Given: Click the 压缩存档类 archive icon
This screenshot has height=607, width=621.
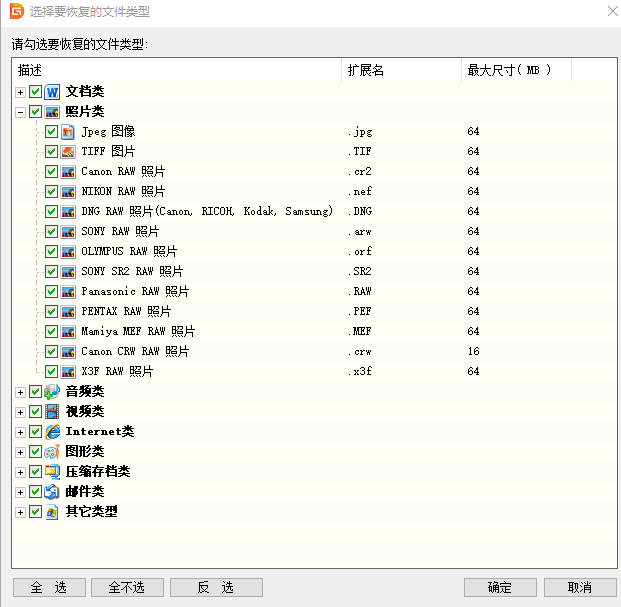Looking at the screenshot, I should click(x=52, y=472).
